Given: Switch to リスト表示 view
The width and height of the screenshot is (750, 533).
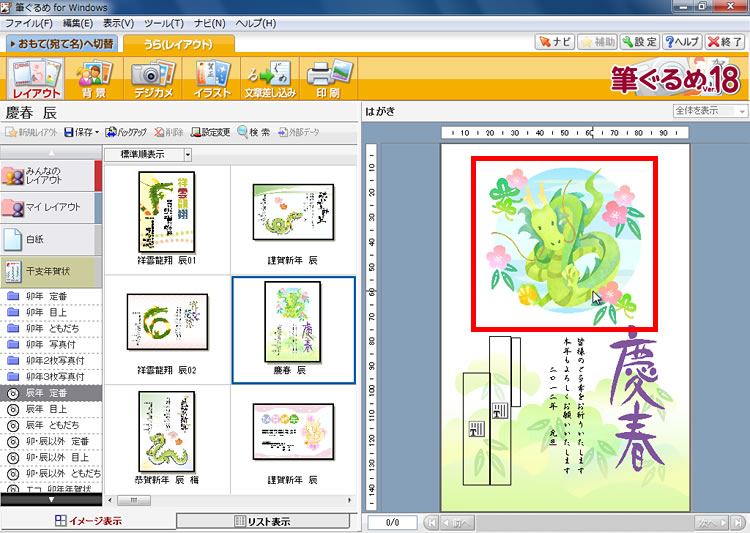Looking at the screenshot, I should pyautogui.click(x=263, y=521).
